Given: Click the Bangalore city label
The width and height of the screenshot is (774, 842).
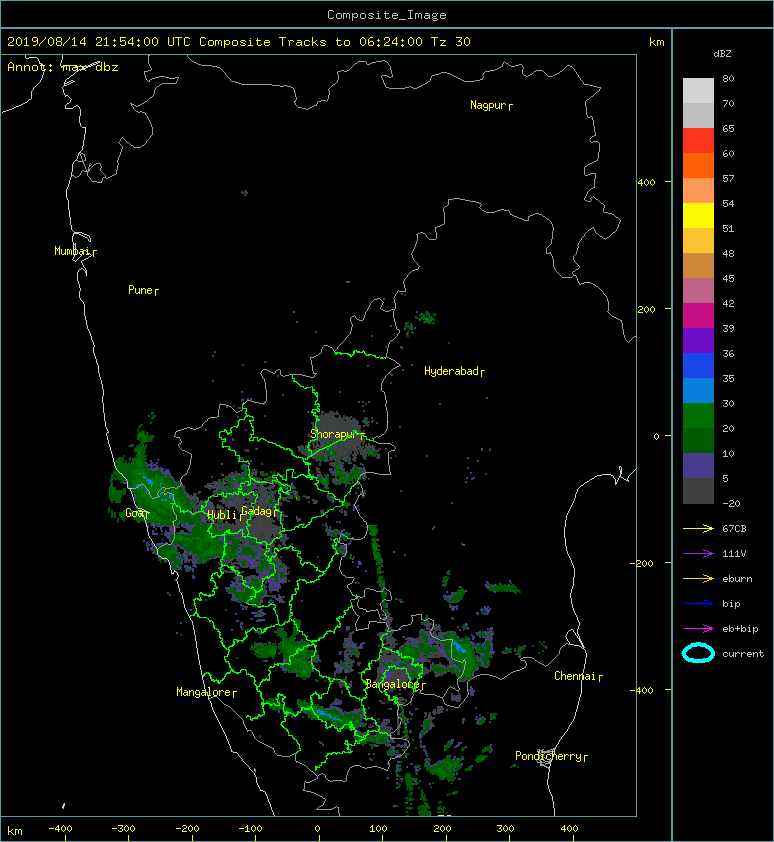Looking at the screenshot, I should (x=392, y=684).
